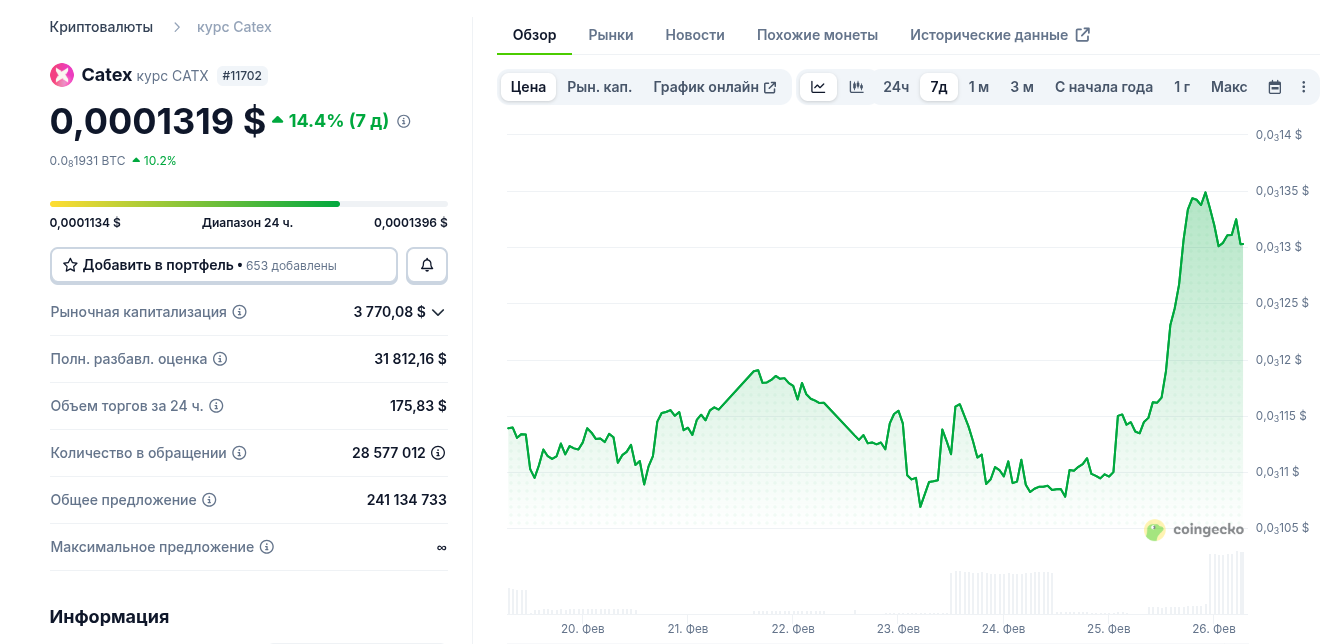
Task: Open the calendar date range picker
Action: [x=1275, y=87]
